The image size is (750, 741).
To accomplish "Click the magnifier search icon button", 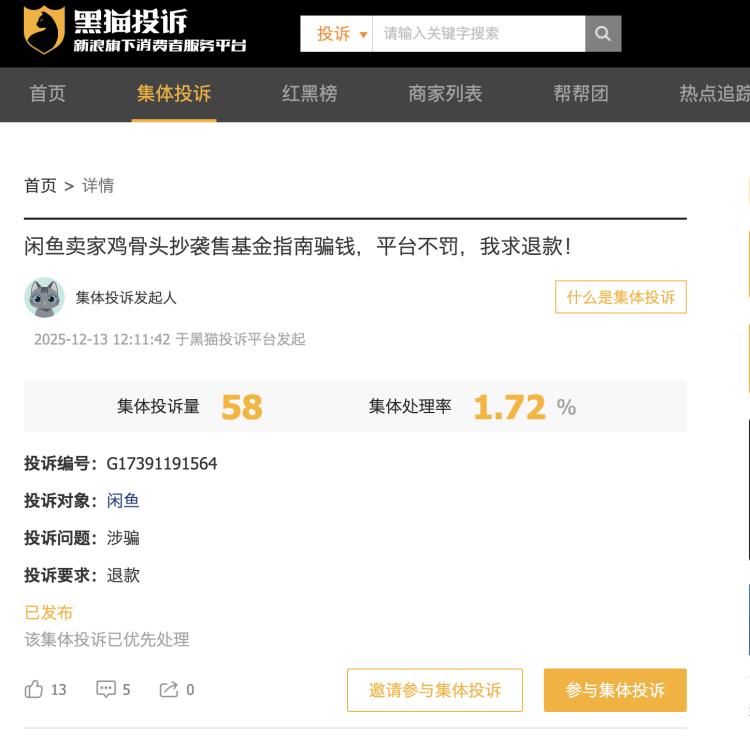I will point(603,33).
